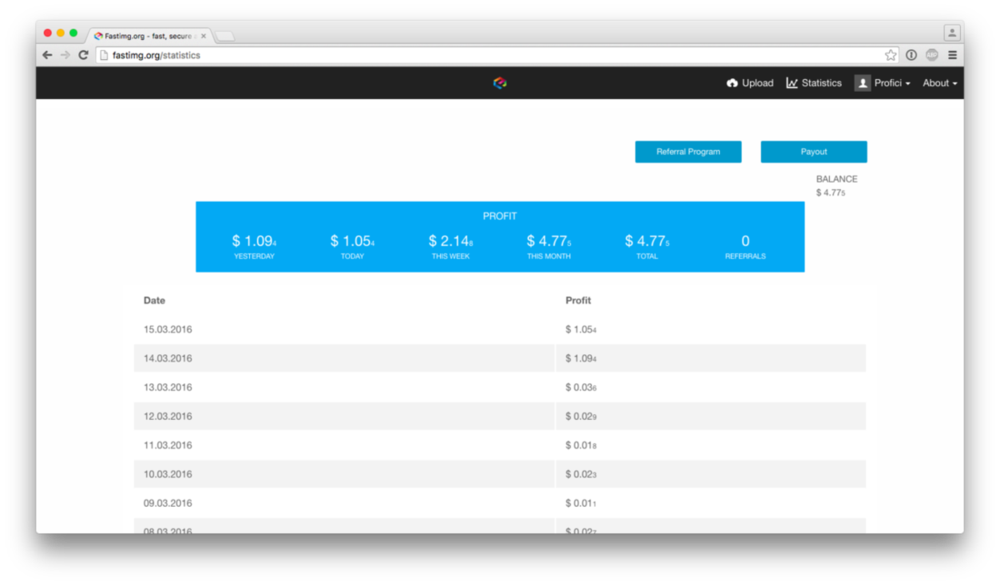Click the Payout button
Viewport: 1000px width, 585px height.
pos(813,152)
